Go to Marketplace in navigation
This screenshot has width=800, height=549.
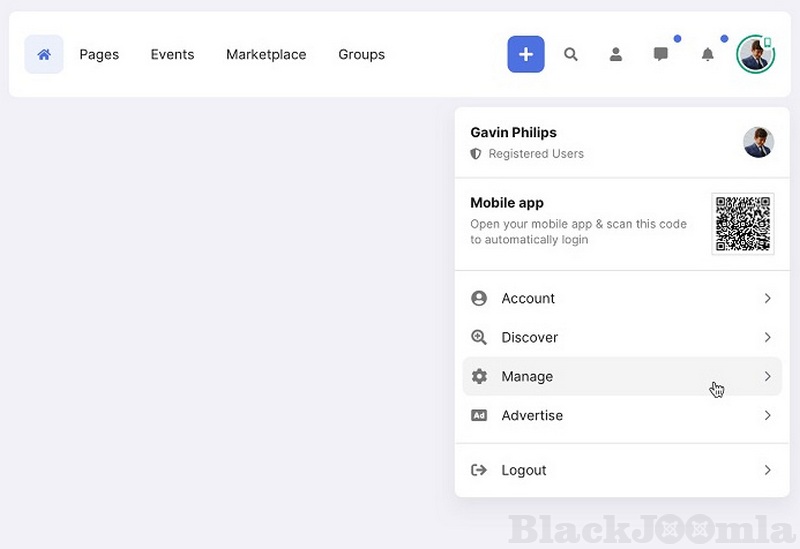[x=266, y=54]
